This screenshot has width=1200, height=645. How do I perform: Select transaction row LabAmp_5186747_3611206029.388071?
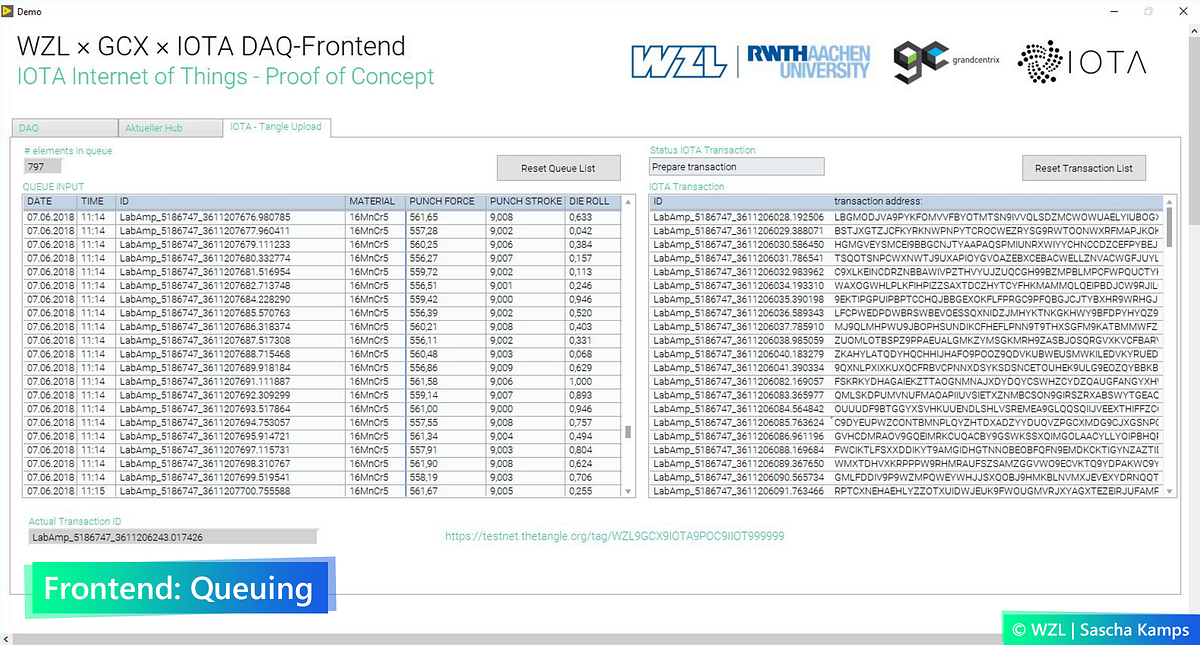905,229
